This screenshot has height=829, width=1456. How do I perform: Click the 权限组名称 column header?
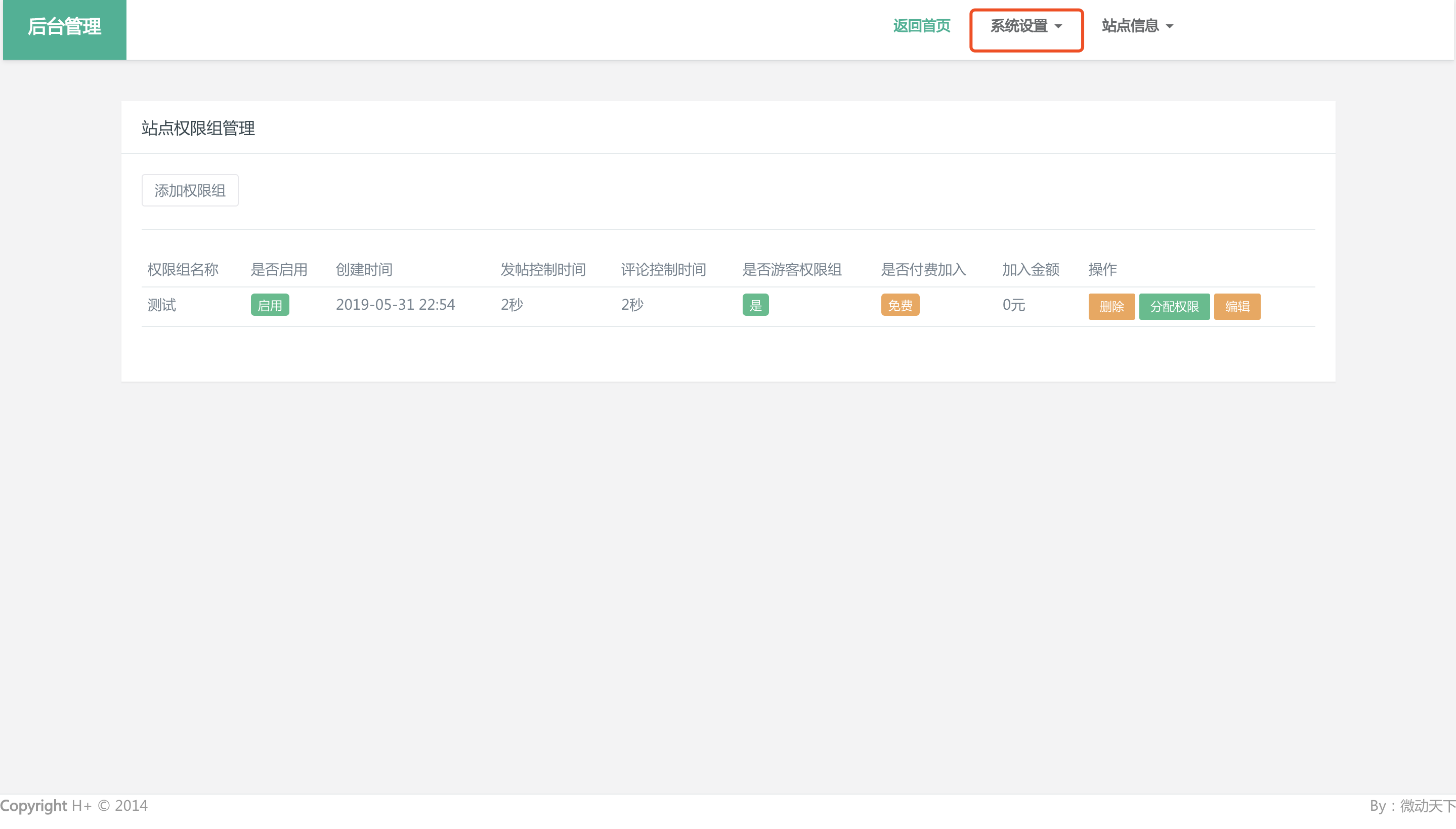click(x=183, y=269)
